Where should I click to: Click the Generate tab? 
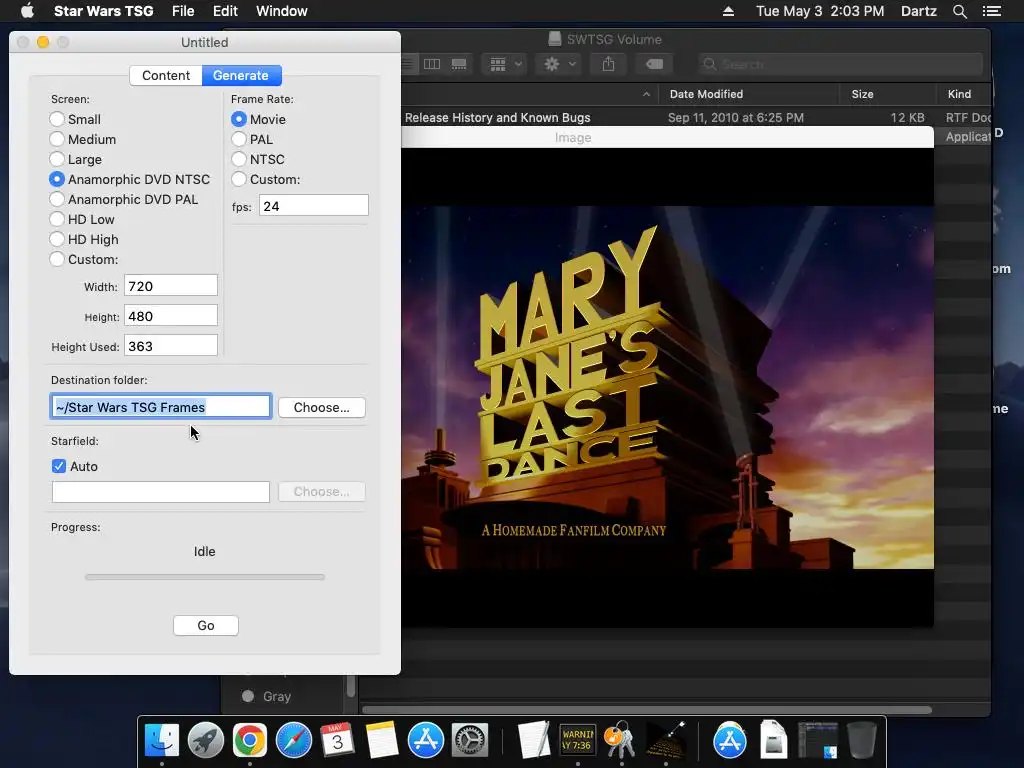coord(241,75)
